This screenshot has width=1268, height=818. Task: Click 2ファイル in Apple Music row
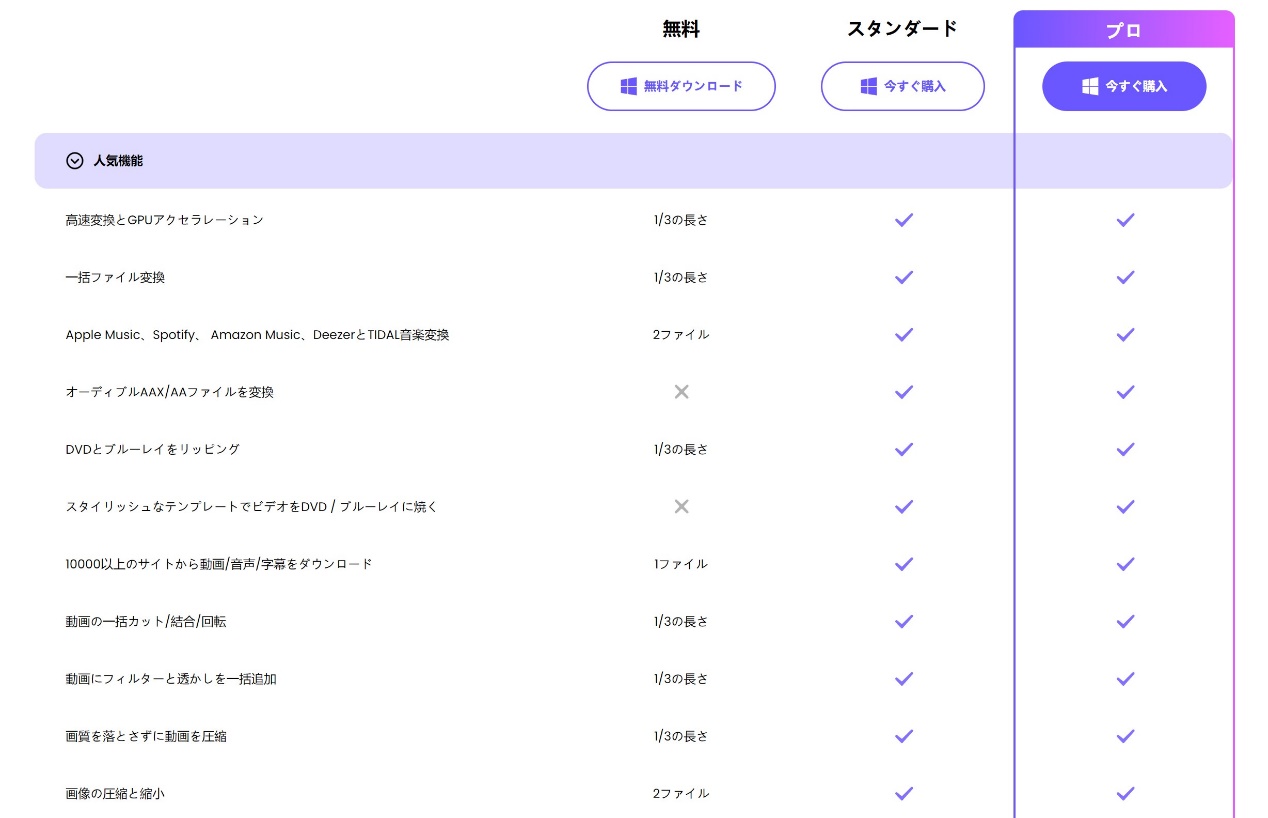681,335
